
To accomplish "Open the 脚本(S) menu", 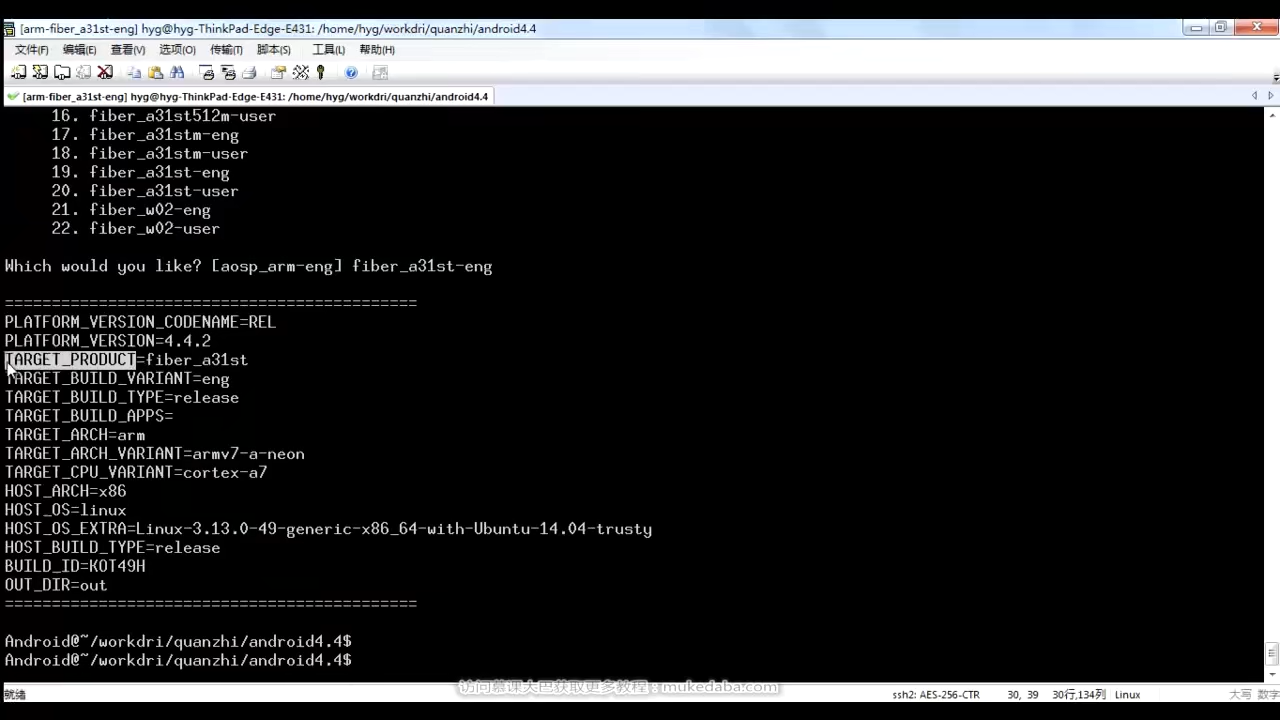I will click(274, 49).
